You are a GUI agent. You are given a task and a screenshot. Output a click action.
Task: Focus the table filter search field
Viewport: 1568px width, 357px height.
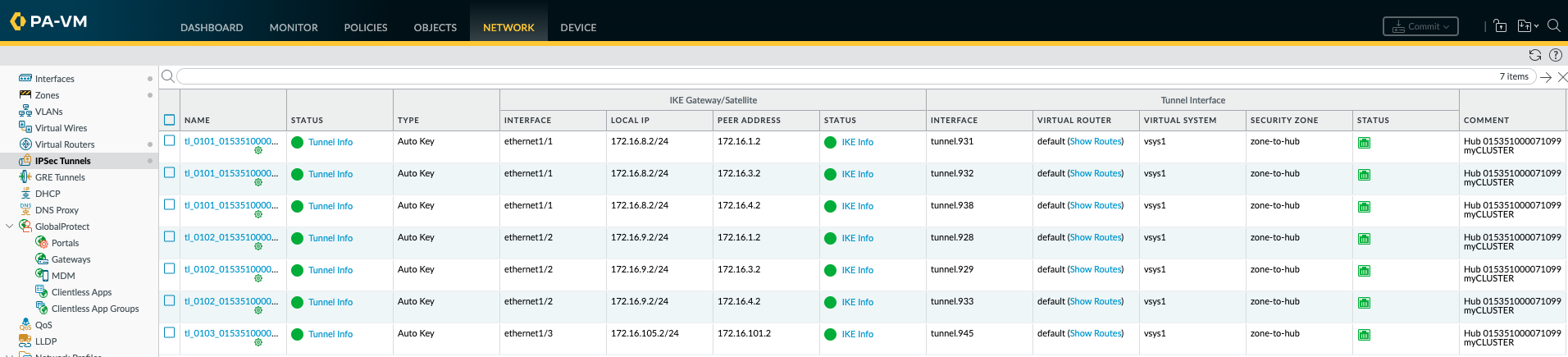pyautogui.click(x=820, y=76)
